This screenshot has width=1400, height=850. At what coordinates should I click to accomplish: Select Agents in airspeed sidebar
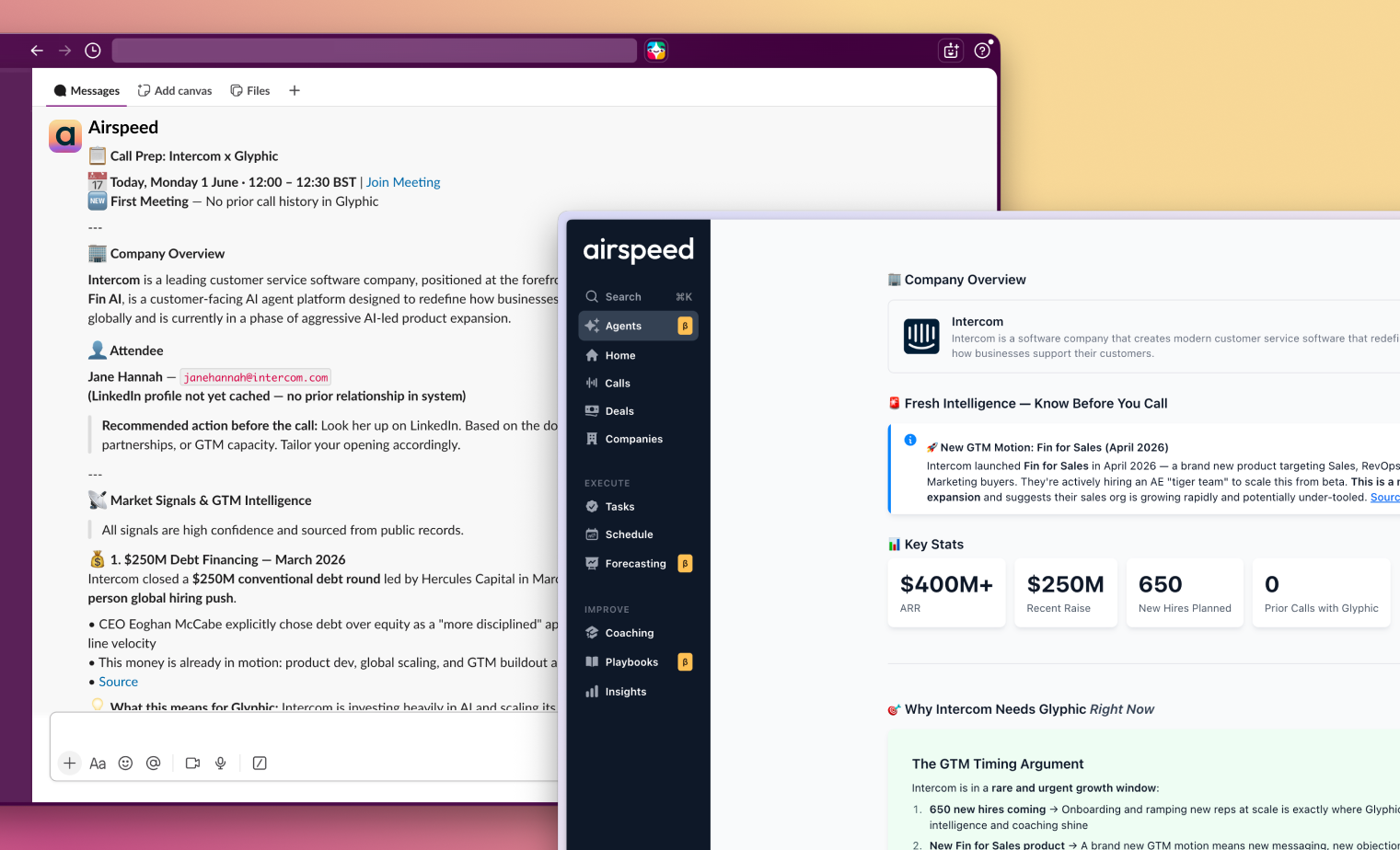(639, 326)
